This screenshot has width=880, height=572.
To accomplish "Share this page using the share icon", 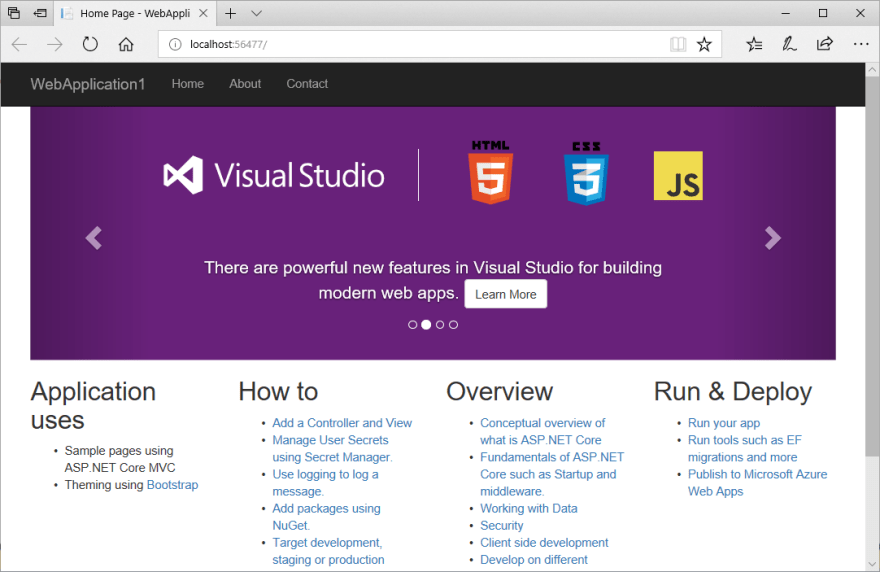I will pyautogui.click(x=824, y=44).
